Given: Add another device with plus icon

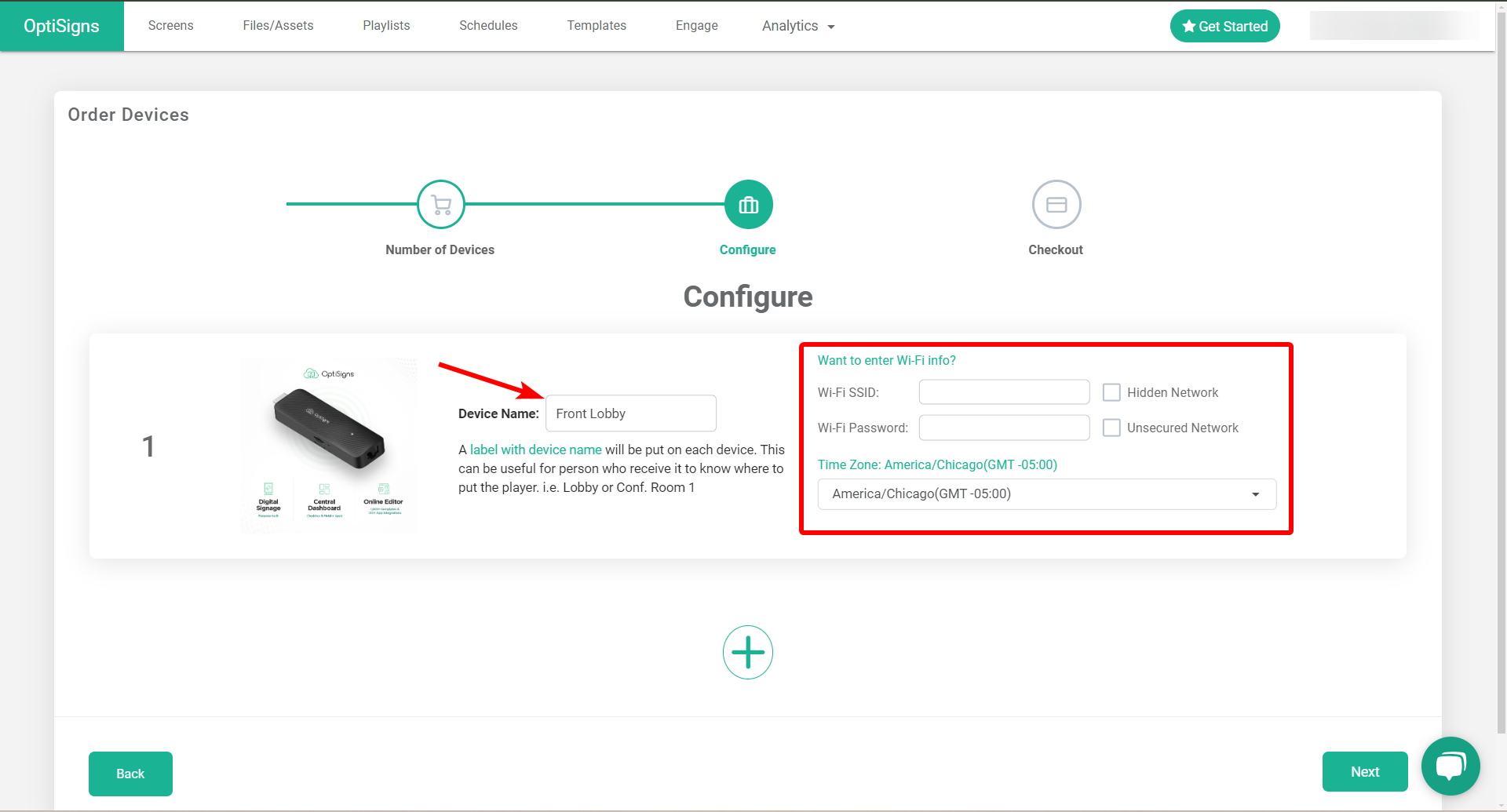Looking at the screenshot, I should point(748,652).
